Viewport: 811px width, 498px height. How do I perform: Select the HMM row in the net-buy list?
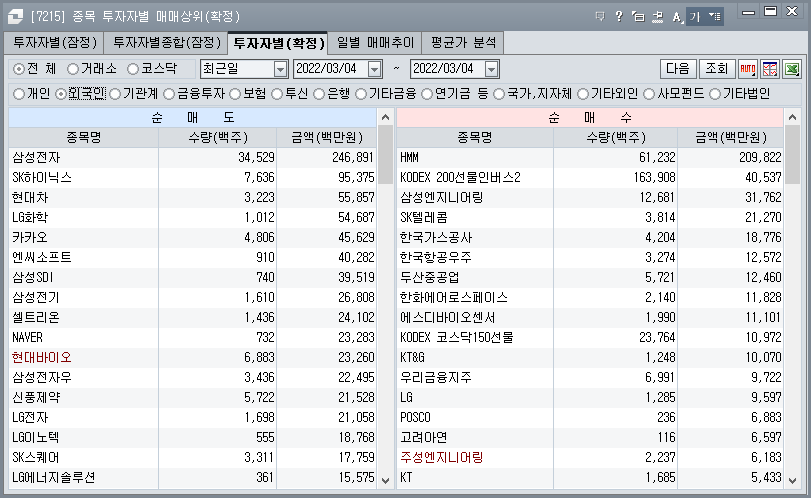590,158
